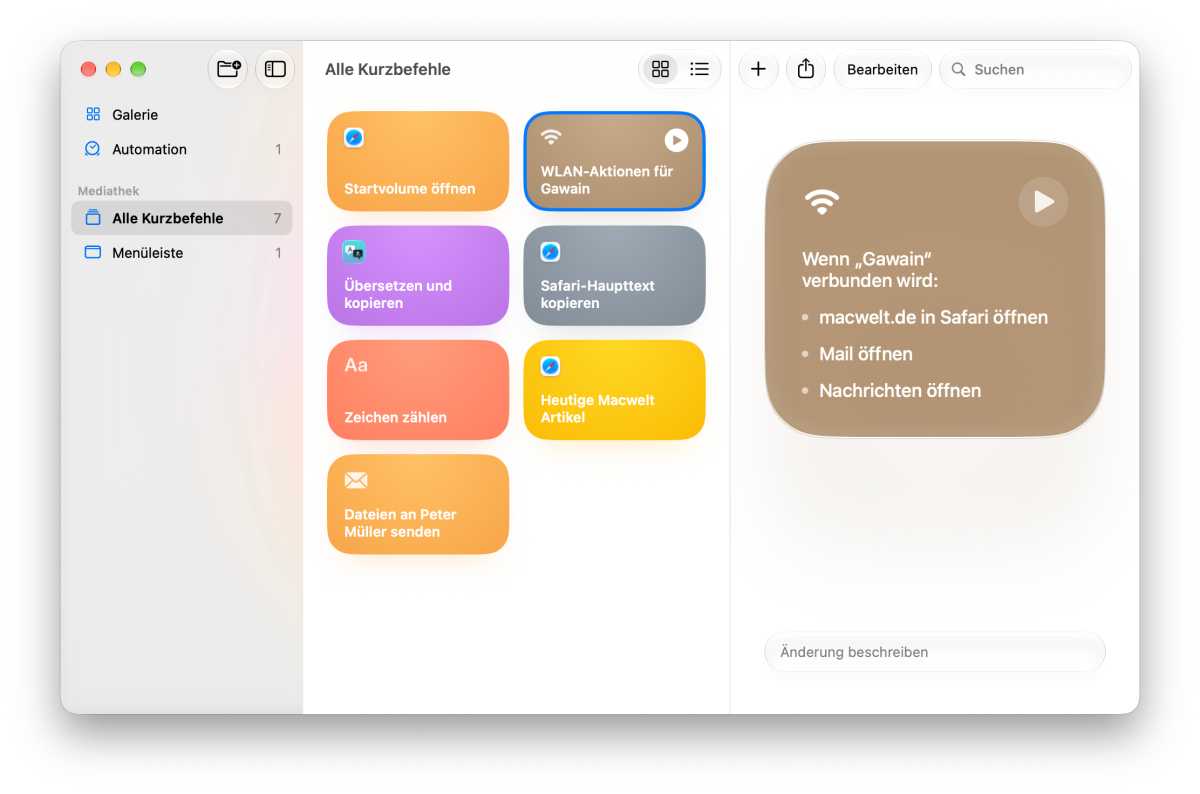Run WLAN-Aktionen für Gawain via play button
Image resolution: width=1200 pixels, height=794 pixels.
[x=677, y=140]
